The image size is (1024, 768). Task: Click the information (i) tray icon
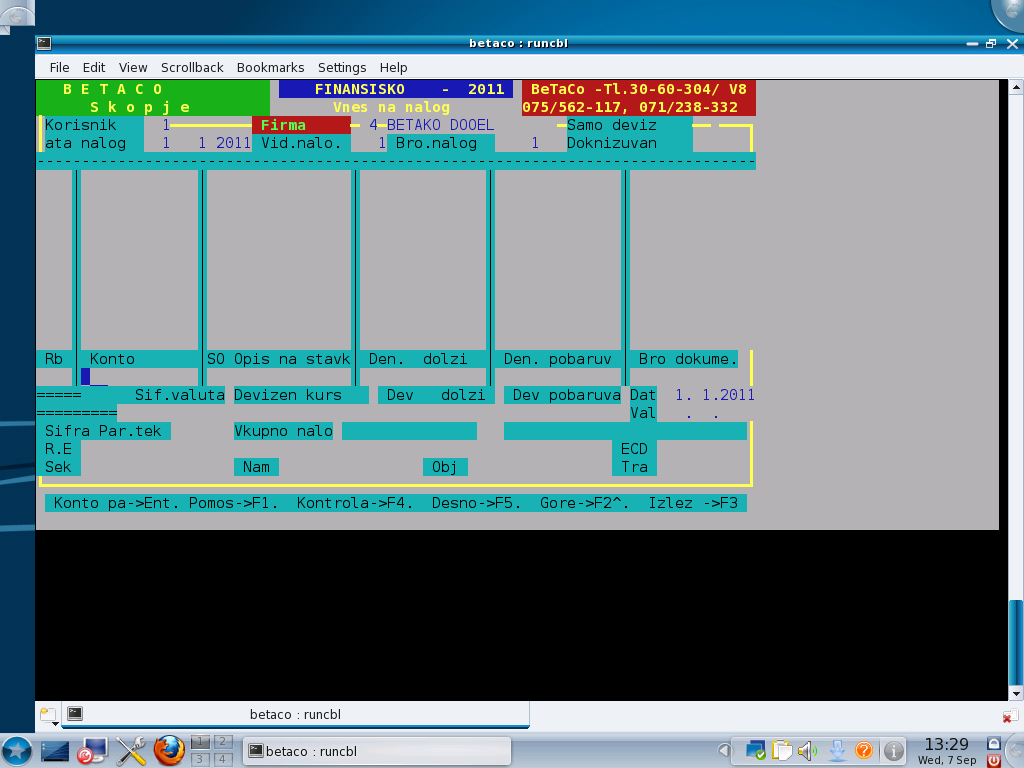(894, 750)
